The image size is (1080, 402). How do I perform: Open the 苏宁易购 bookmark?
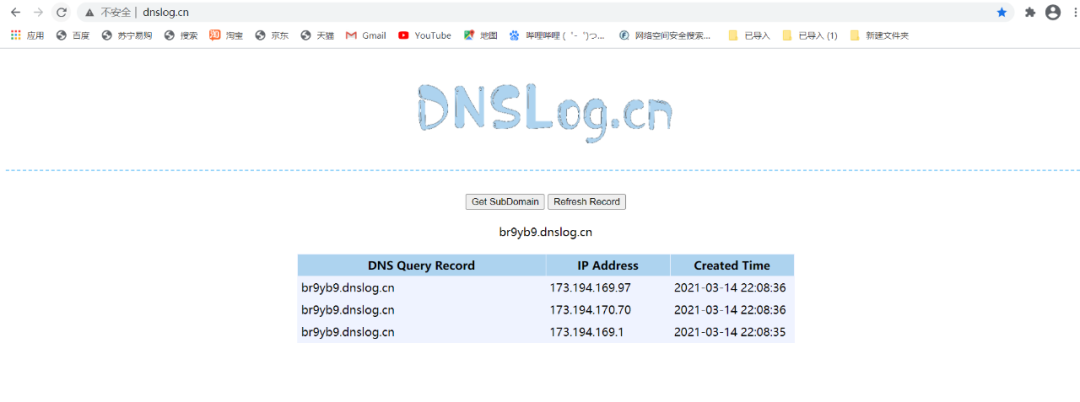(127, 35)
